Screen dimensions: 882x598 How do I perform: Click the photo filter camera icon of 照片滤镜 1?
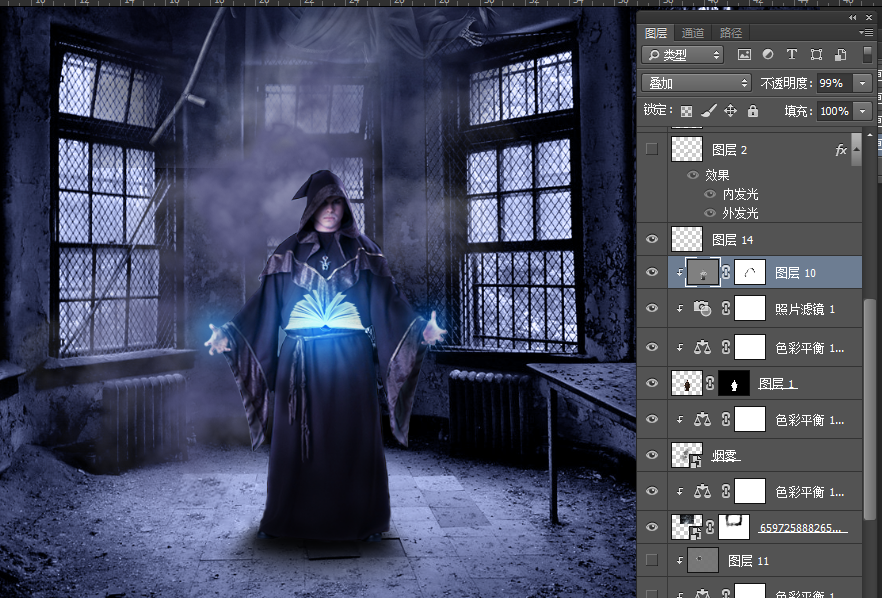[702, 308]
